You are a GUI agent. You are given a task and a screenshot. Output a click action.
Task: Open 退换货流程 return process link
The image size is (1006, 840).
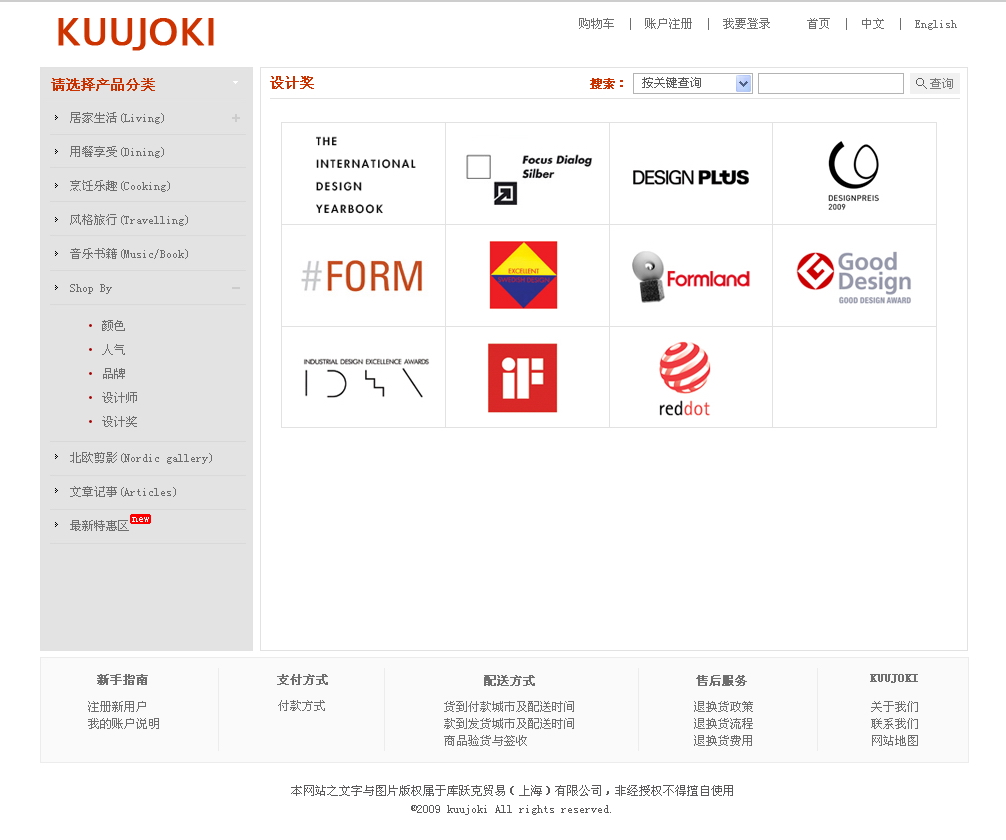click(723, 724)
